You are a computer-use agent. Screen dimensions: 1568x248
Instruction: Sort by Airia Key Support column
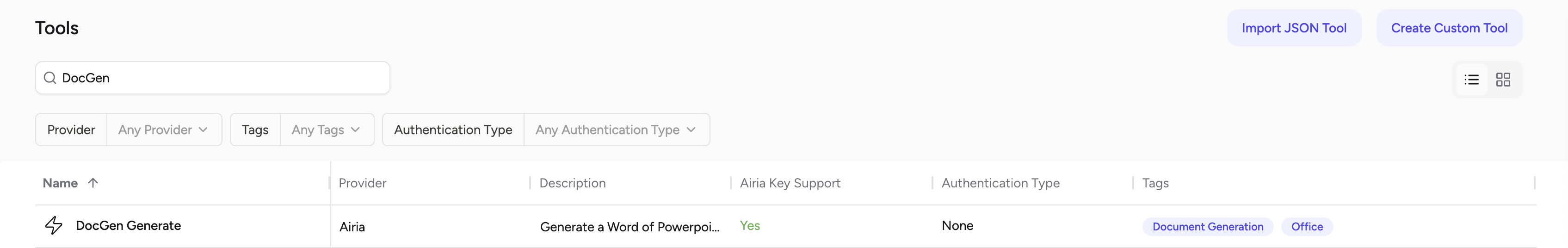tap(790, 183)
